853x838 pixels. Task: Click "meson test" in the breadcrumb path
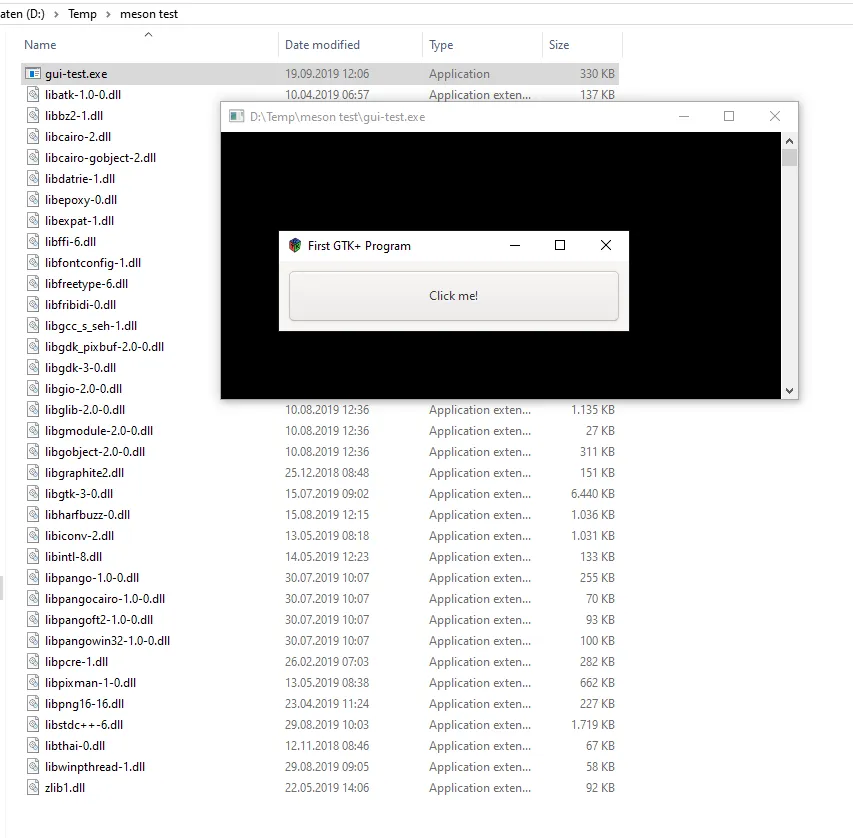point(149,14)
